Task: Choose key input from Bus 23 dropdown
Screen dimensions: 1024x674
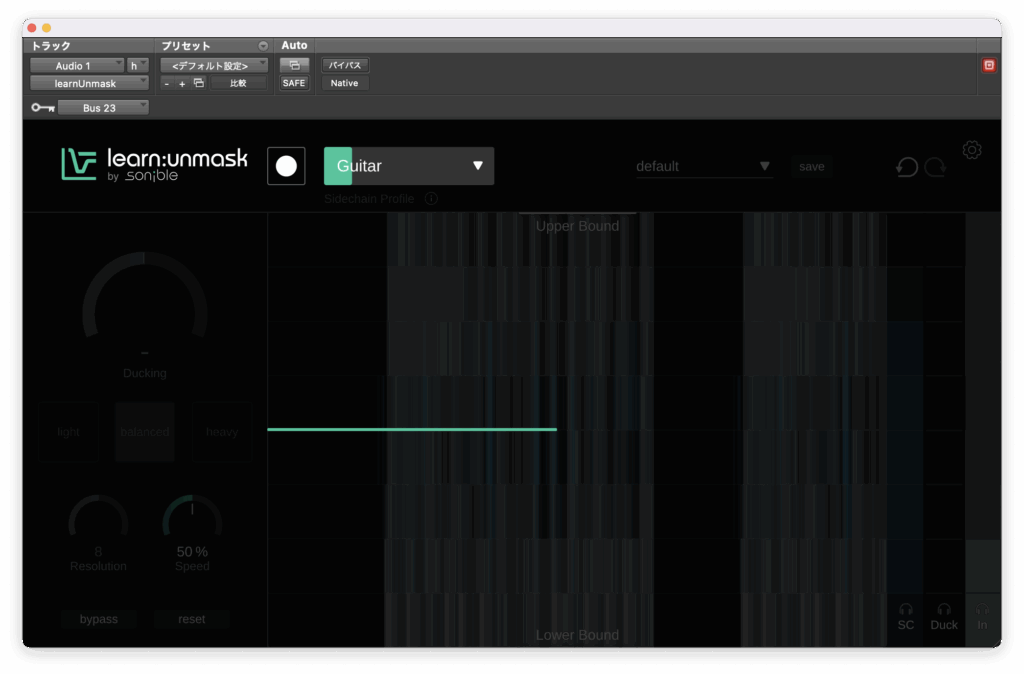Action: point(103,108)
